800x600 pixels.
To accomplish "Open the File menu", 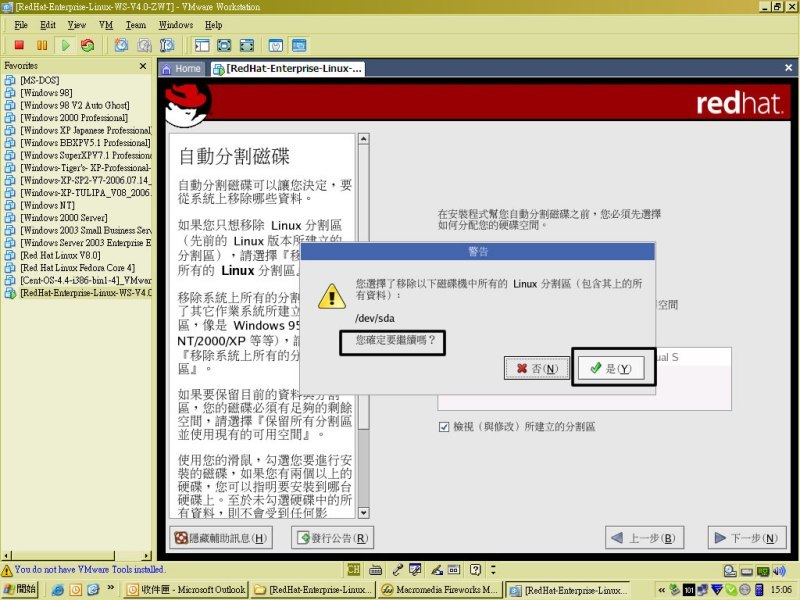I will coord(21,25).
